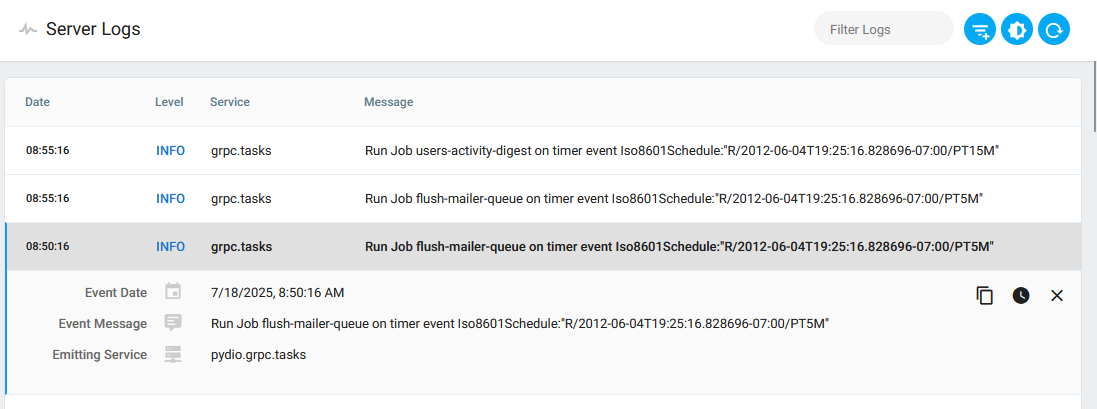Screen dimensions: 1097x409
Task: Sort by the Date column header
Action: pos(38,102)
